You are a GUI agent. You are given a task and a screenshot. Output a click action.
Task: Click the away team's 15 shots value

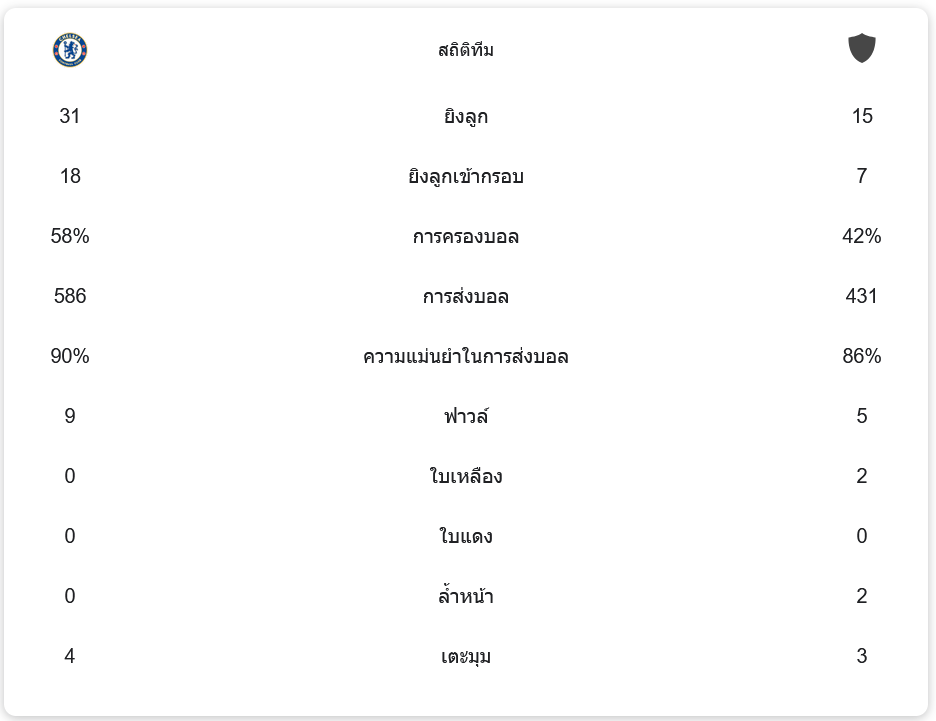click(862, 117)
